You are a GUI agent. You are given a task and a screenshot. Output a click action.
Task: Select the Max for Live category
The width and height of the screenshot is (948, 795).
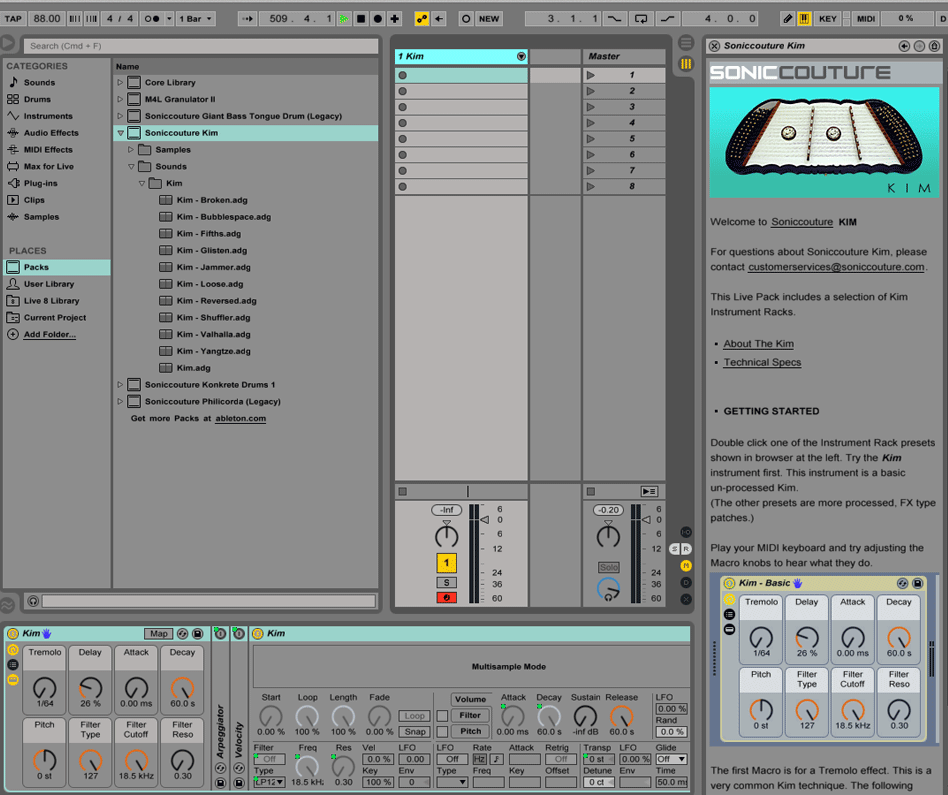pyautogui.click(x=48, y=166)
